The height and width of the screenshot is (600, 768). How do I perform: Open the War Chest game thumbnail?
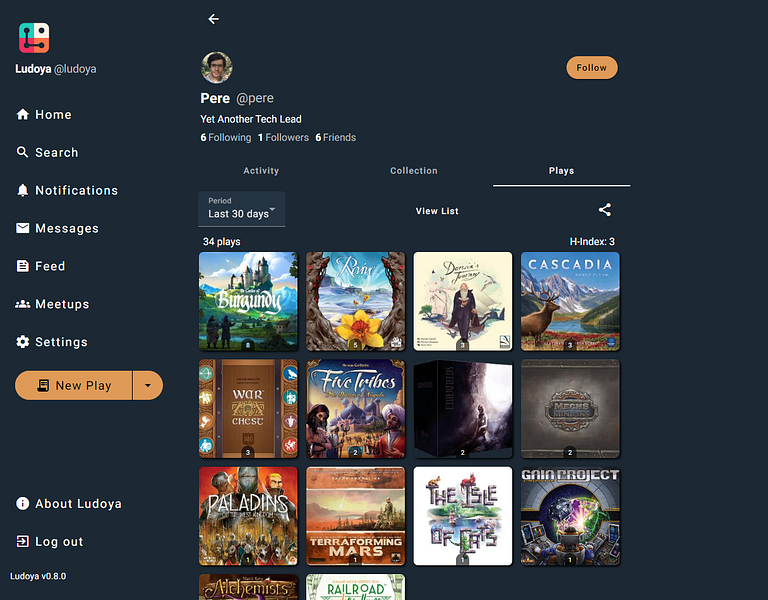point(248,408)
